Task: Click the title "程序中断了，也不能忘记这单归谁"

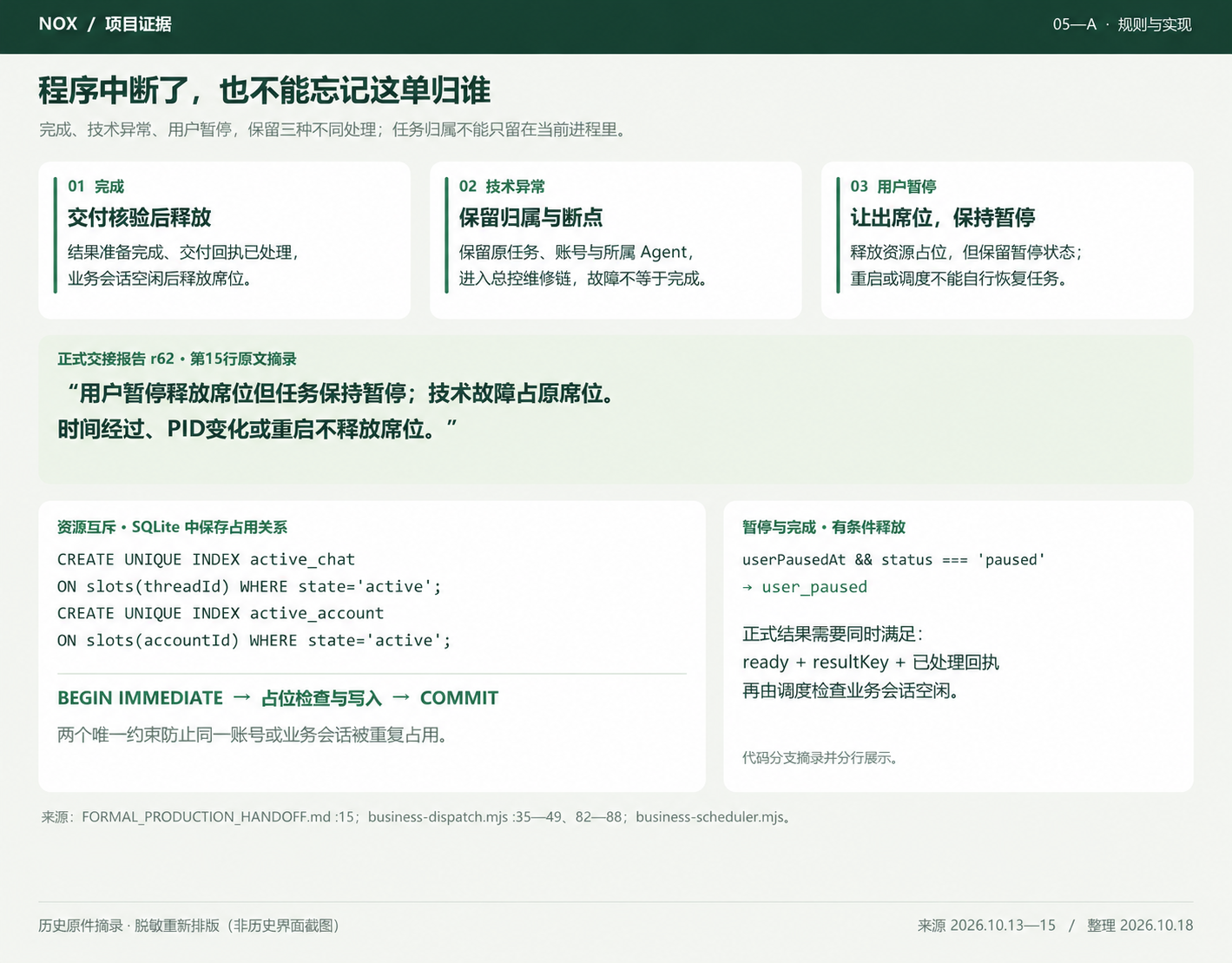Action: coord(265,90)
